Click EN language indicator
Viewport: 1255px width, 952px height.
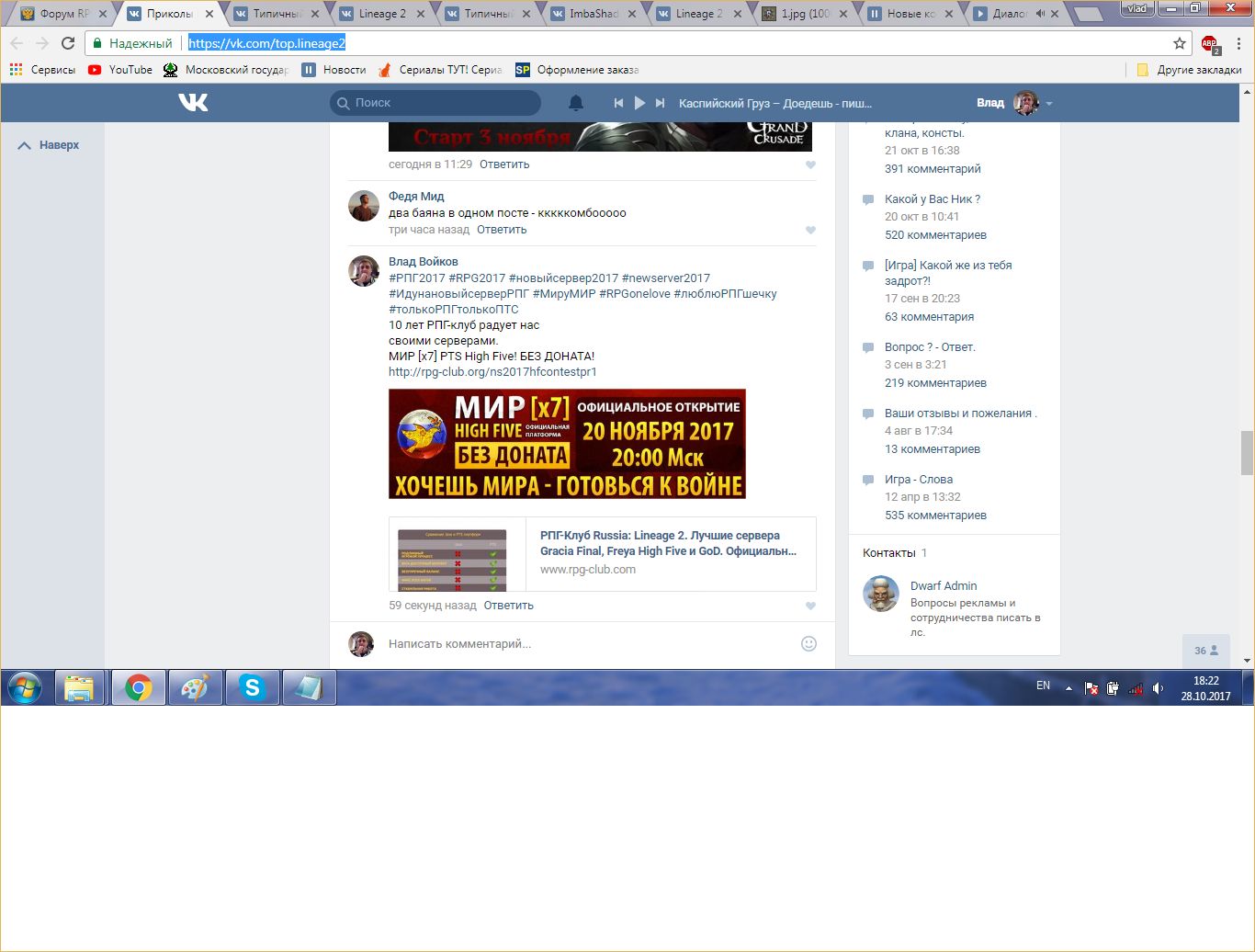[x=1044, y=686]
